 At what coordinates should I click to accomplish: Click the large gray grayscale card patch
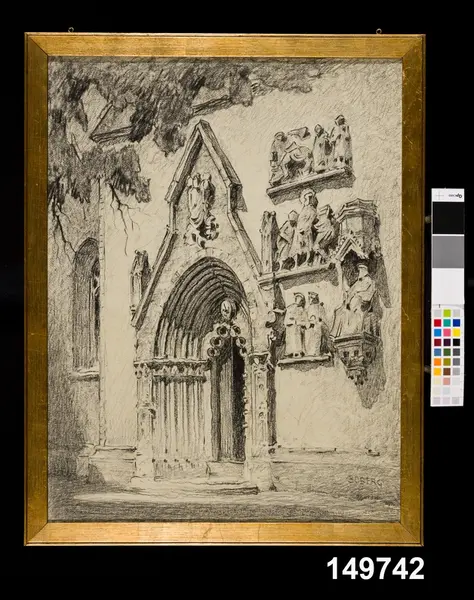[x=448, y=251]
